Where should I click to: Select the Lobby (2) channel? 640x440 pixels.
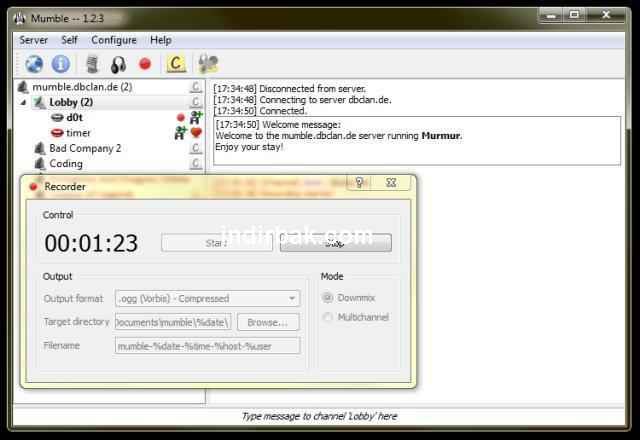point(71,102)
